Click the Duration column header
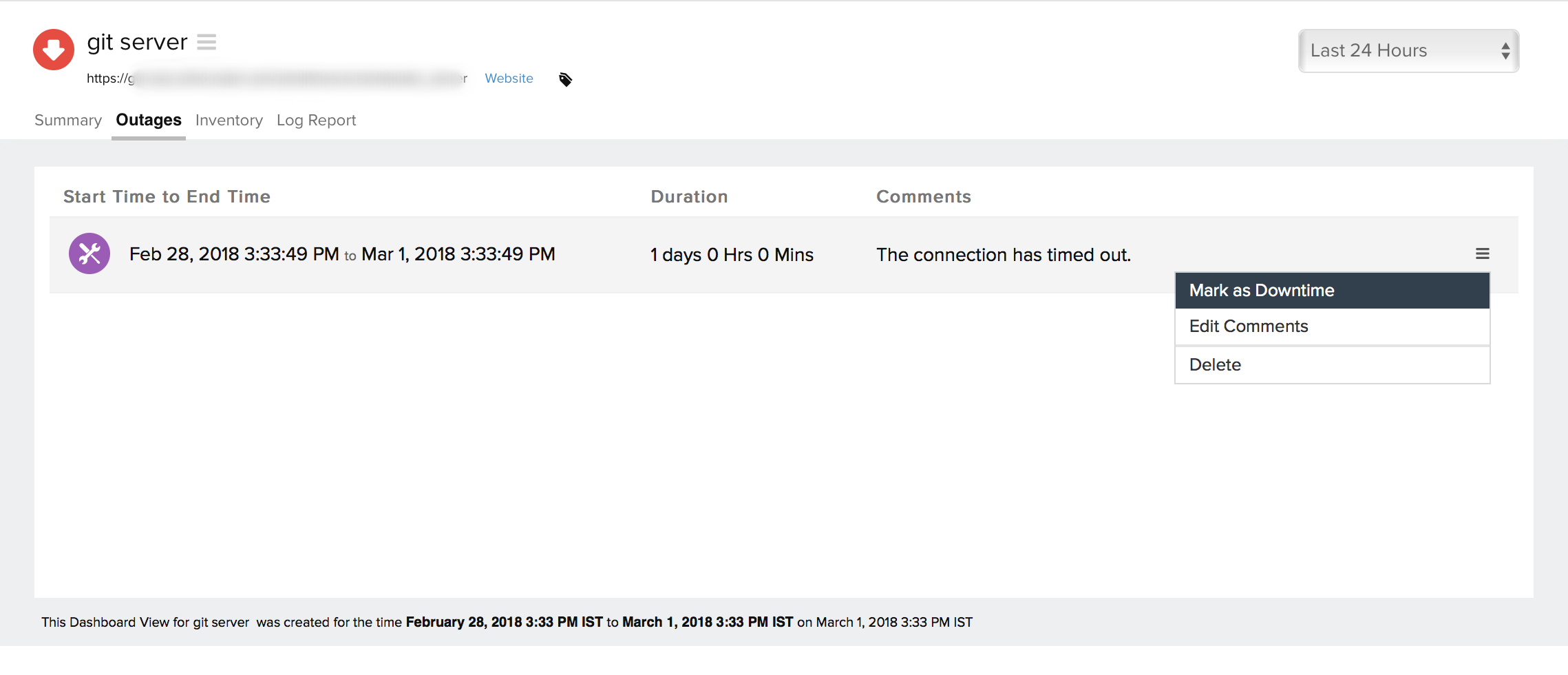 [x=689, y=196]
